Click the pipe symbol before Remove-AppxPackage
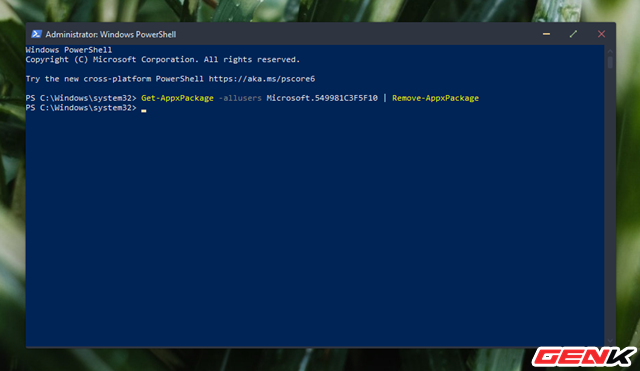Viewport: 640px width, 371px height. pos(384,98)
